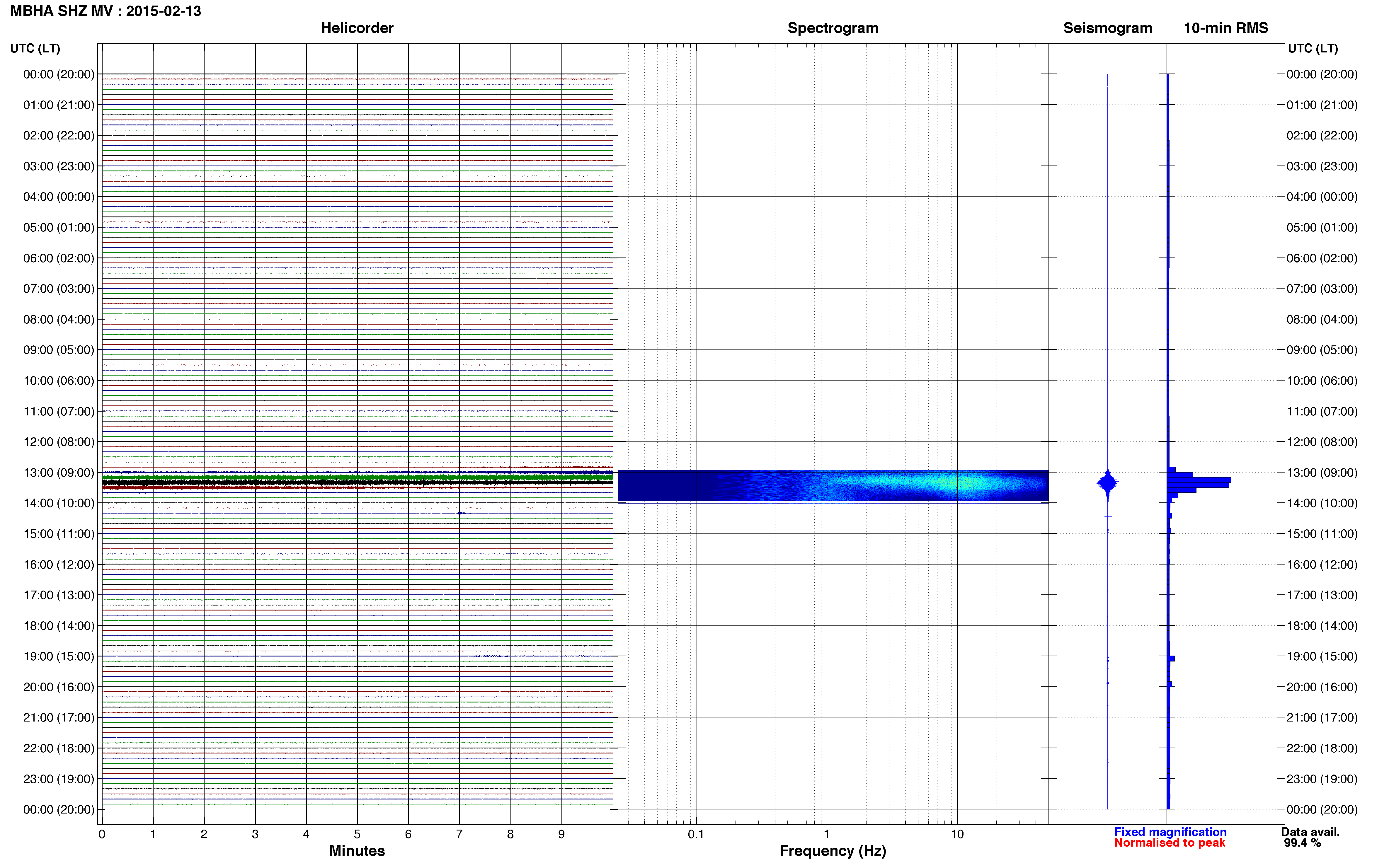This screenshot has width=1389, height=868.
Task: Click 04:00 (00:00) on the Helicorder time axis
Action: pyautogui.click(x=59, y=197)
